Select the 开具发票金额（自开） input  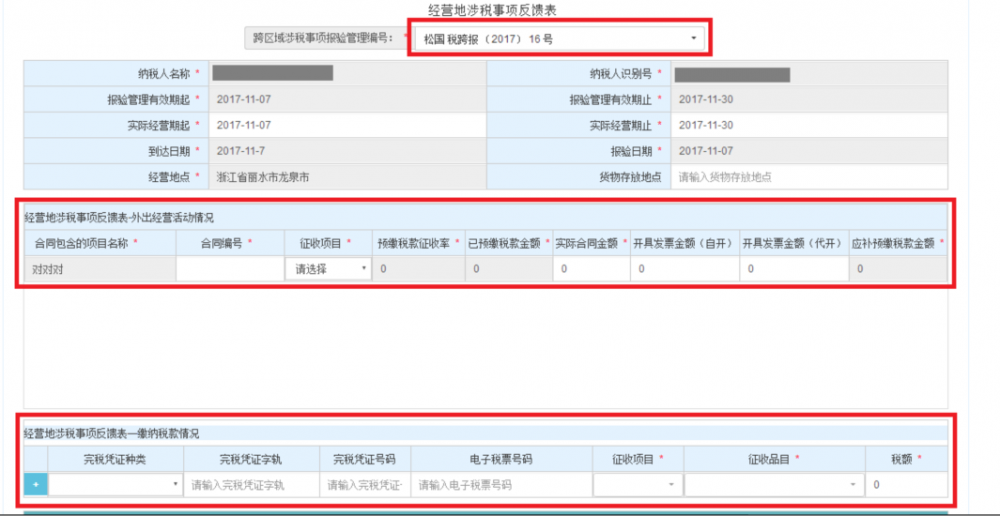(683, 269)
